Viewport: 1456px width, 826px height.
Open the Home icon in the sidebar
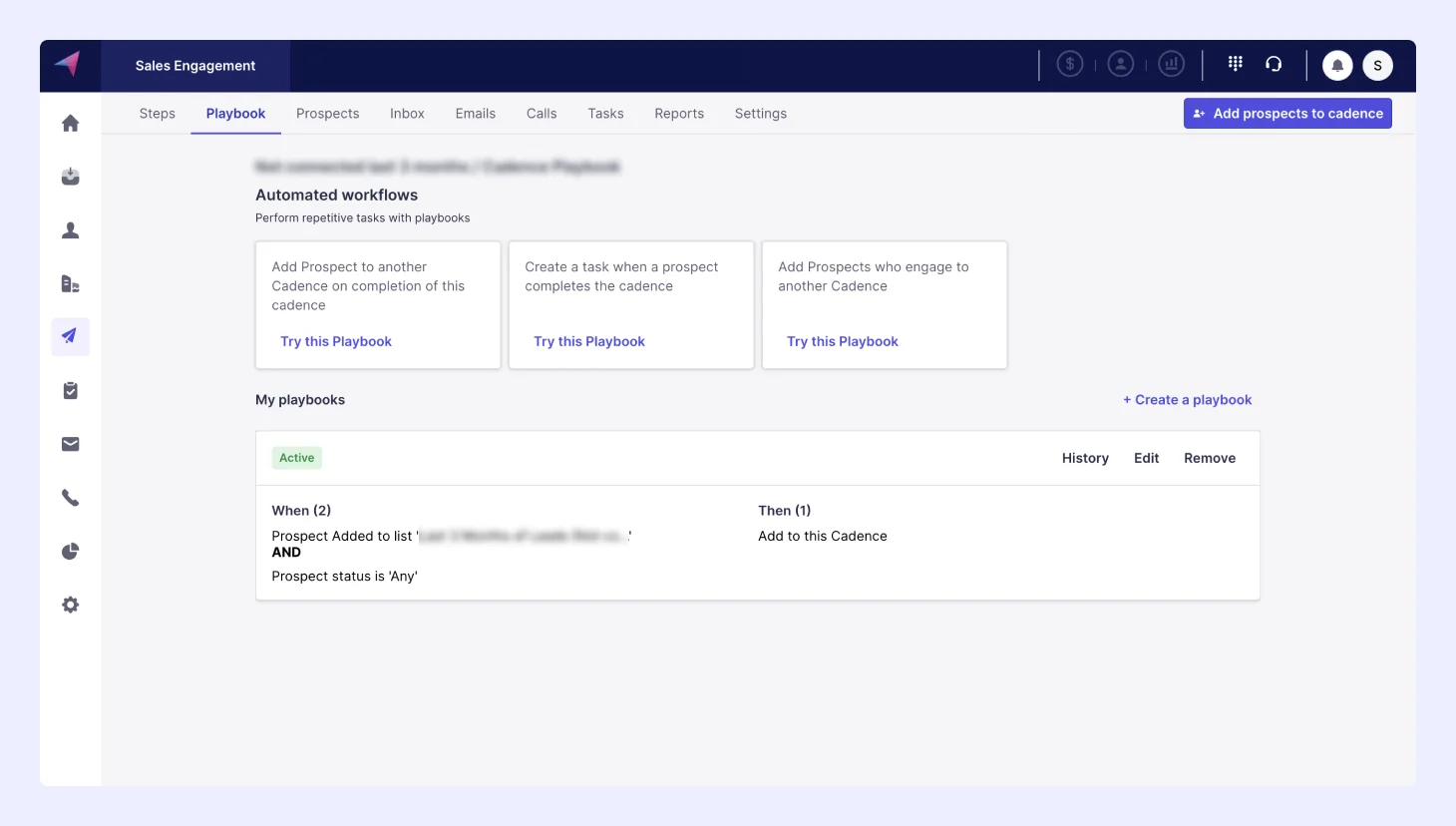70,122
